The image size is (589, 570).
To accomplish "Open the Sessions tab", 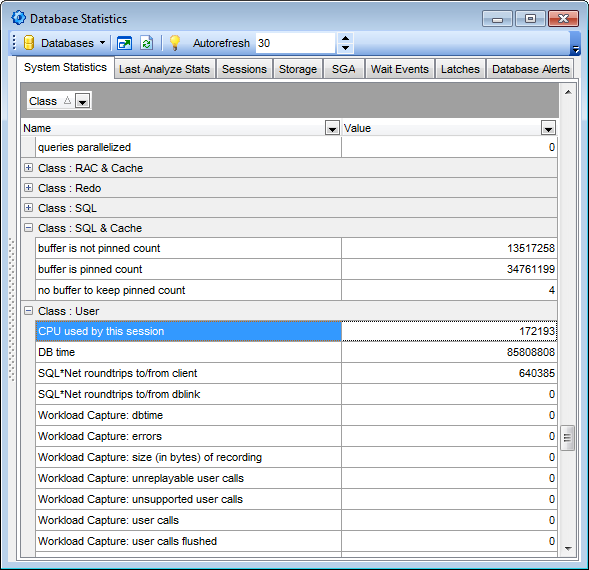I will (244, 69).
